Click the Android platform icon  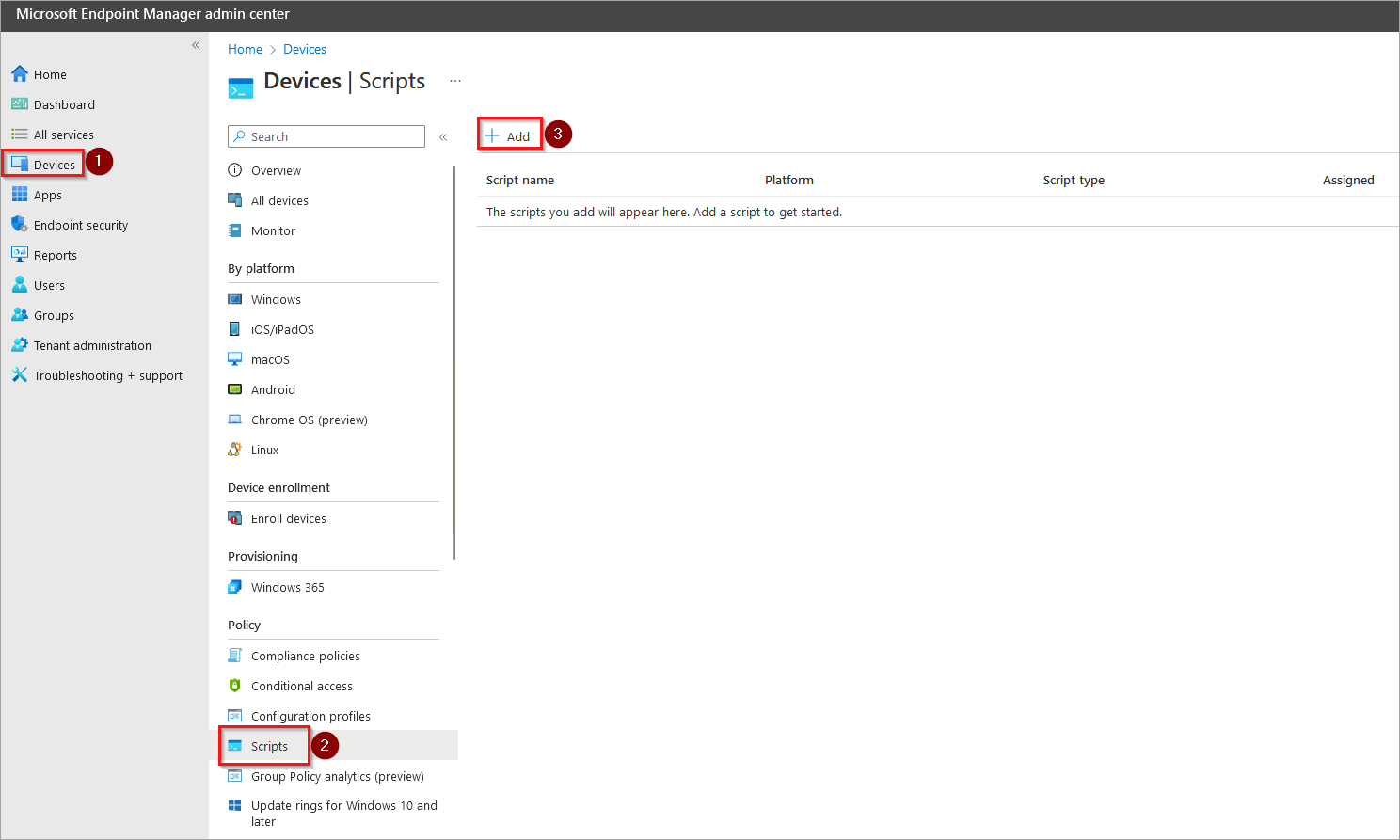tap(235, 389)
